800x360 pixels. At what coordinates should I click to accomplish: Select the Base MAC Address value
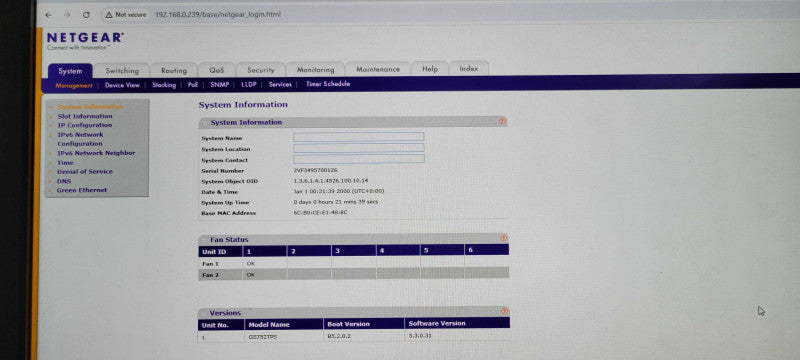click(320, 212)
